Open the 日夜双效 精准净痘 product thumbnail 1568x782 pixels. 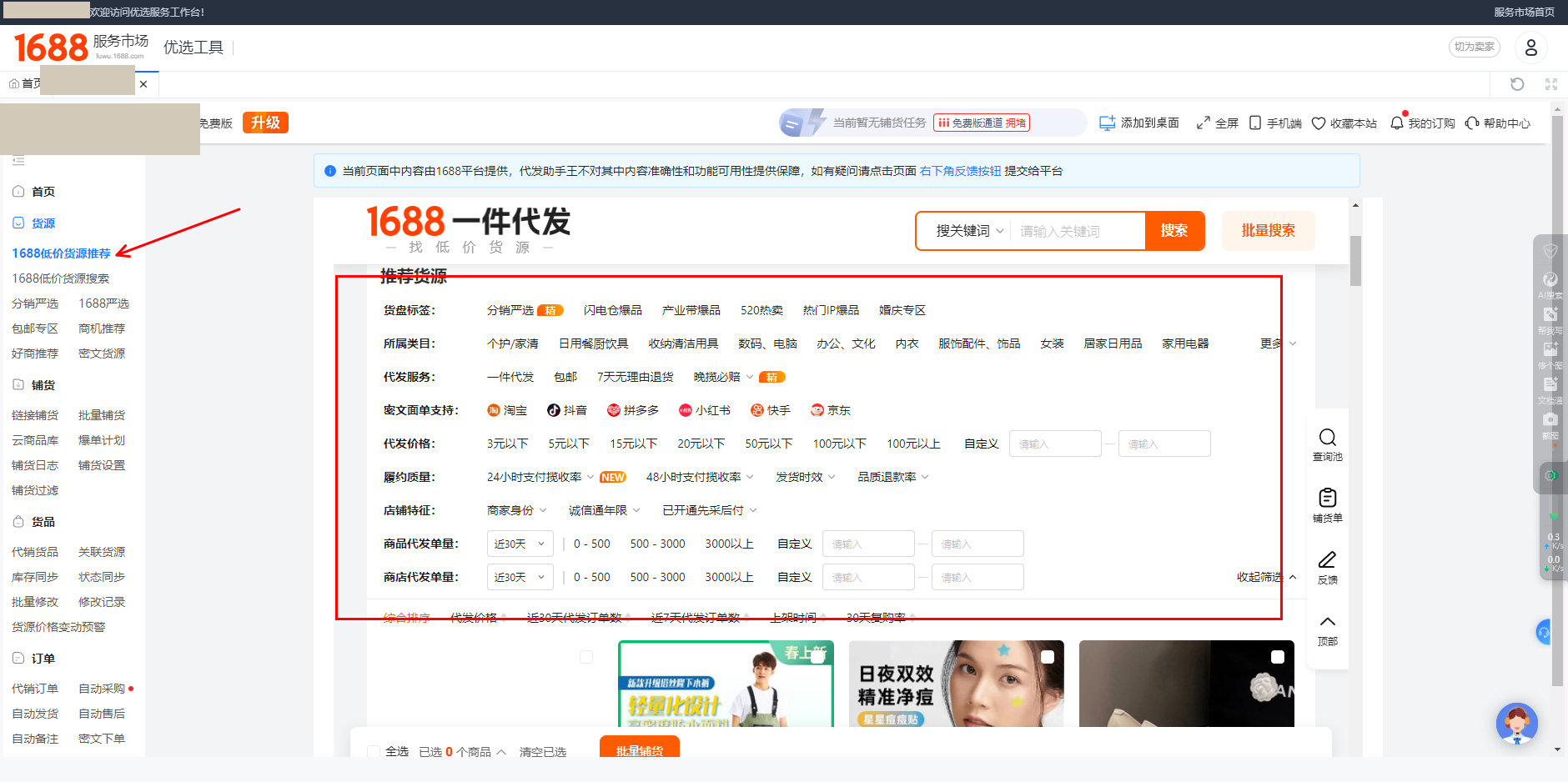pos(957,684)
